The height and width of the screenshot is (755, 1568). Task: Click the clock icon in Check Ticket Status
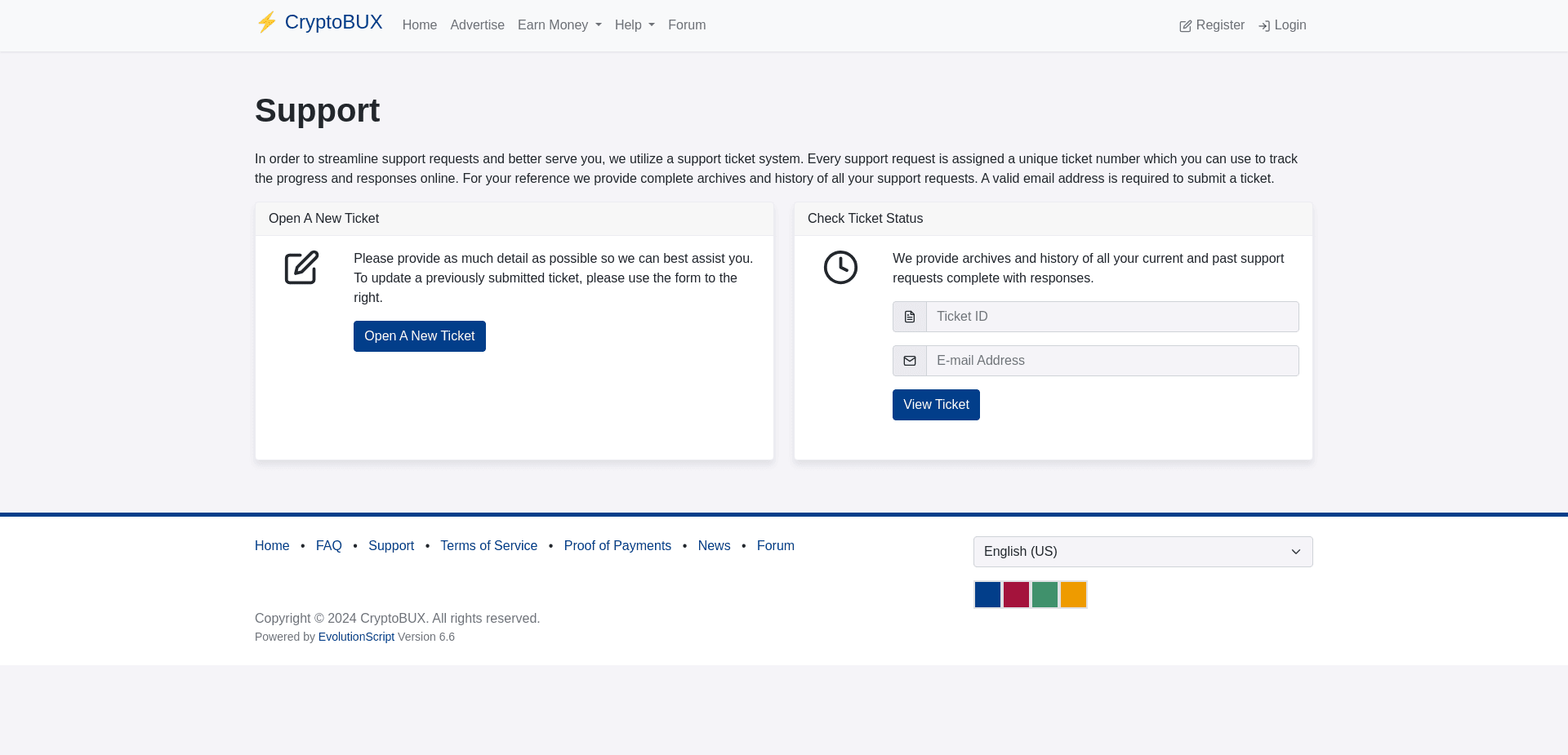point(840,268)
